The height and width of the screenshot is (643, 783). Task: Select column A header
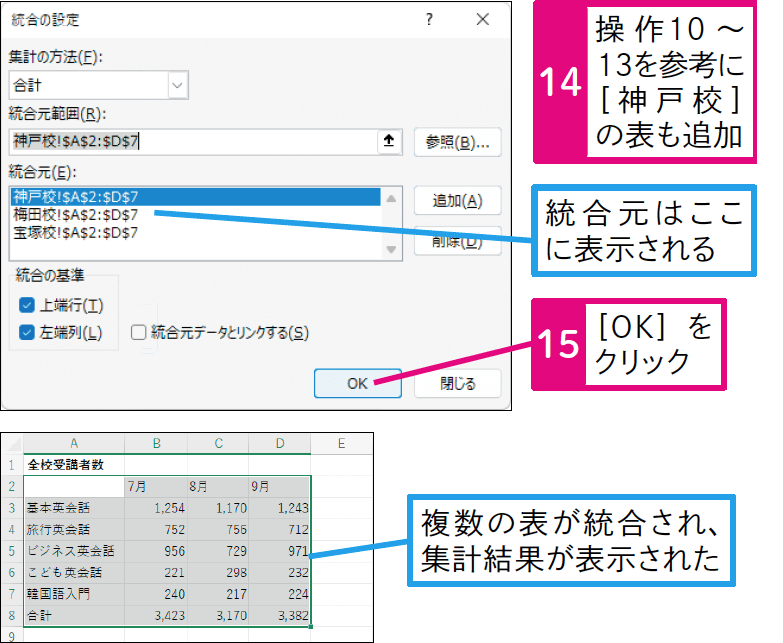tap(74, 443)
